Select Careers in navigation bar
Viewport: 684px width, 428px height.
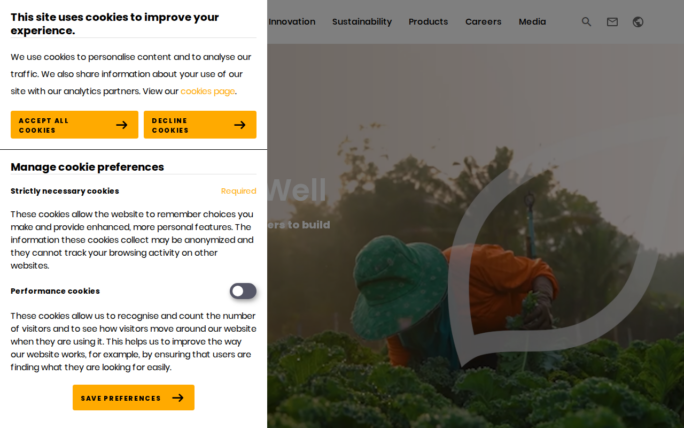[x=483, y=22]
